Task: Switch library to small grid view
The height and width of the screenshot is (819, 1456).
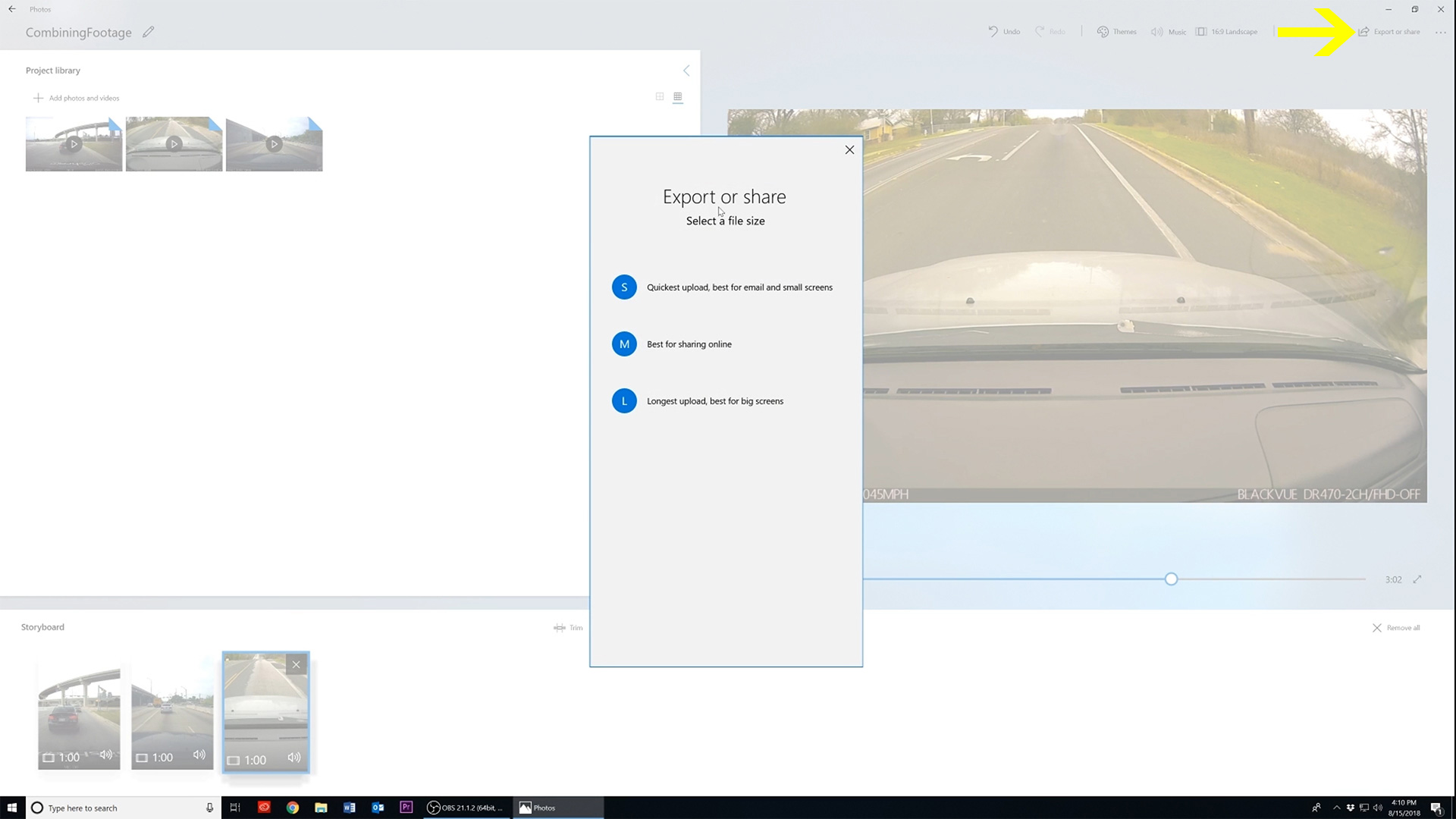Action: click(678, 97)
